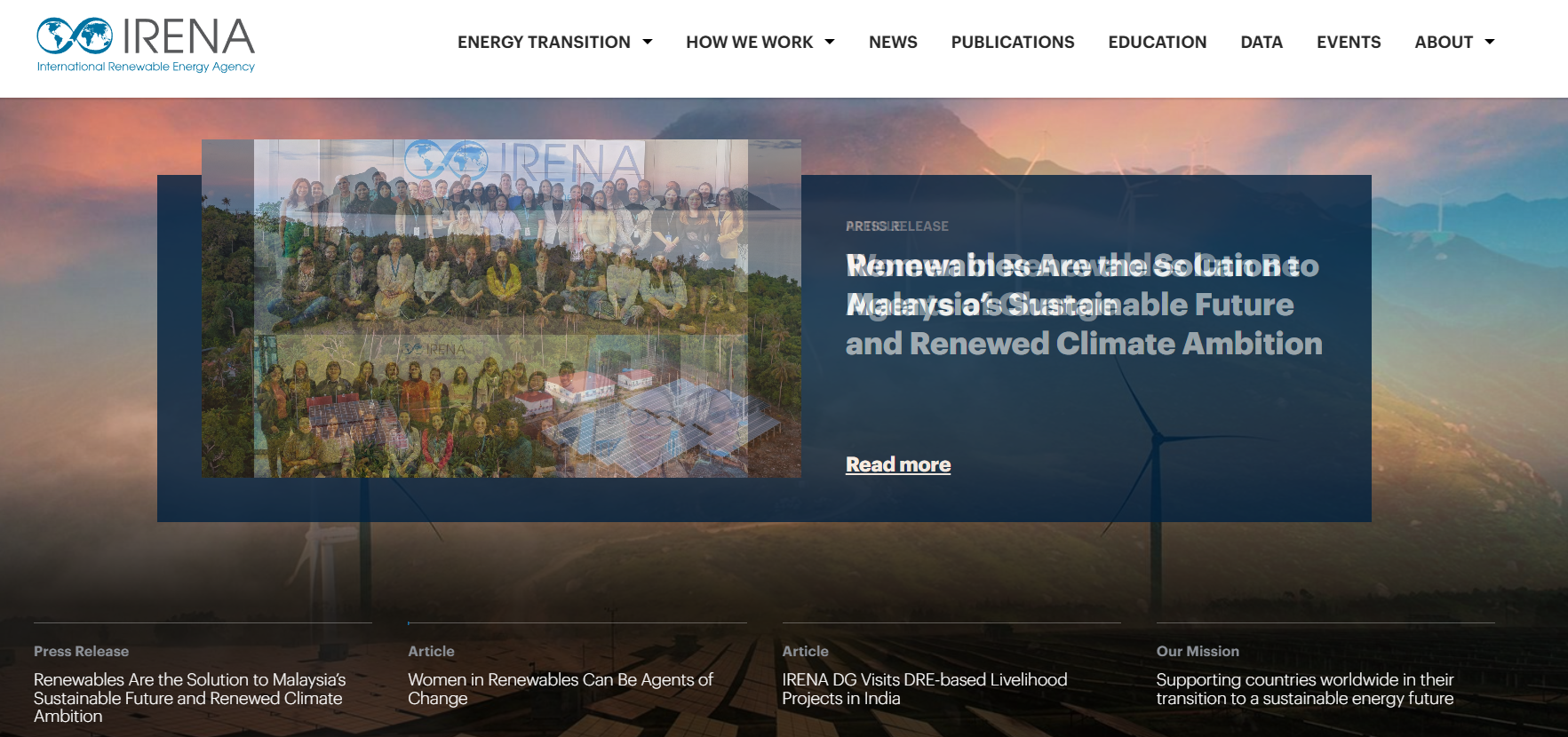Open the hero headline about Malaysia's Sustainable Future

(1083, 305)
